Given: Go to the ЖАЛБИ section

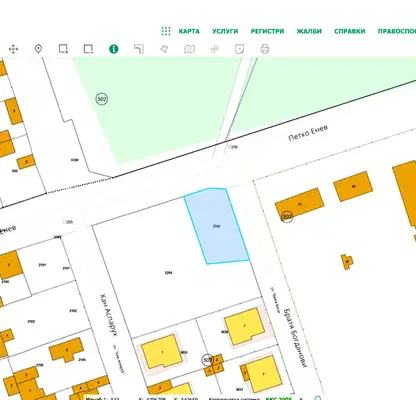Looking at the screenshot, I should point(309,31).
